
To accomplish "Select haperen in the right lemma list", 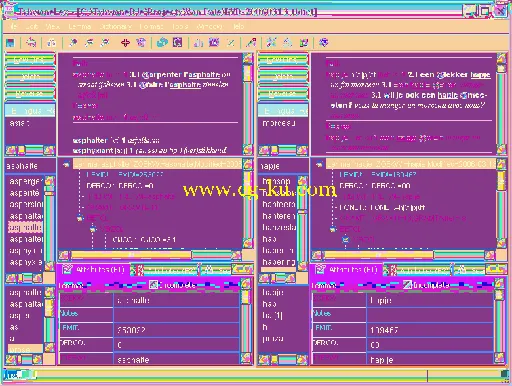I will tap(278, 250).
